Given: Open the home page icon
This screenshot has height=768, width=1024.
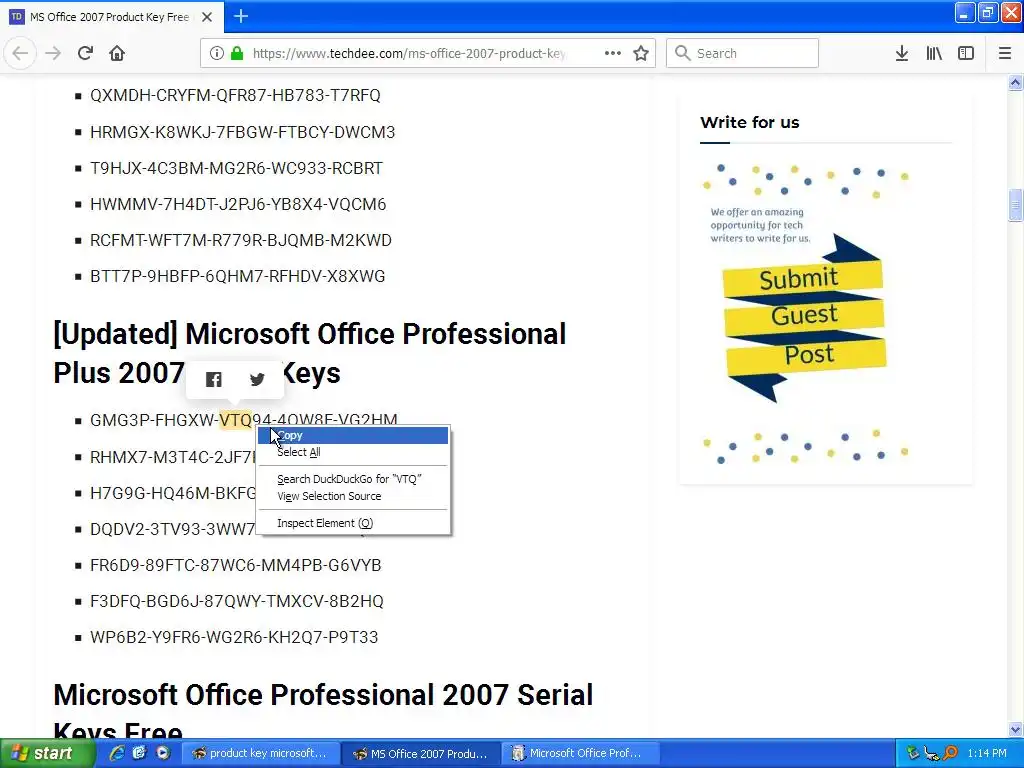Looking at the screenshot, I should coord(117,53).
